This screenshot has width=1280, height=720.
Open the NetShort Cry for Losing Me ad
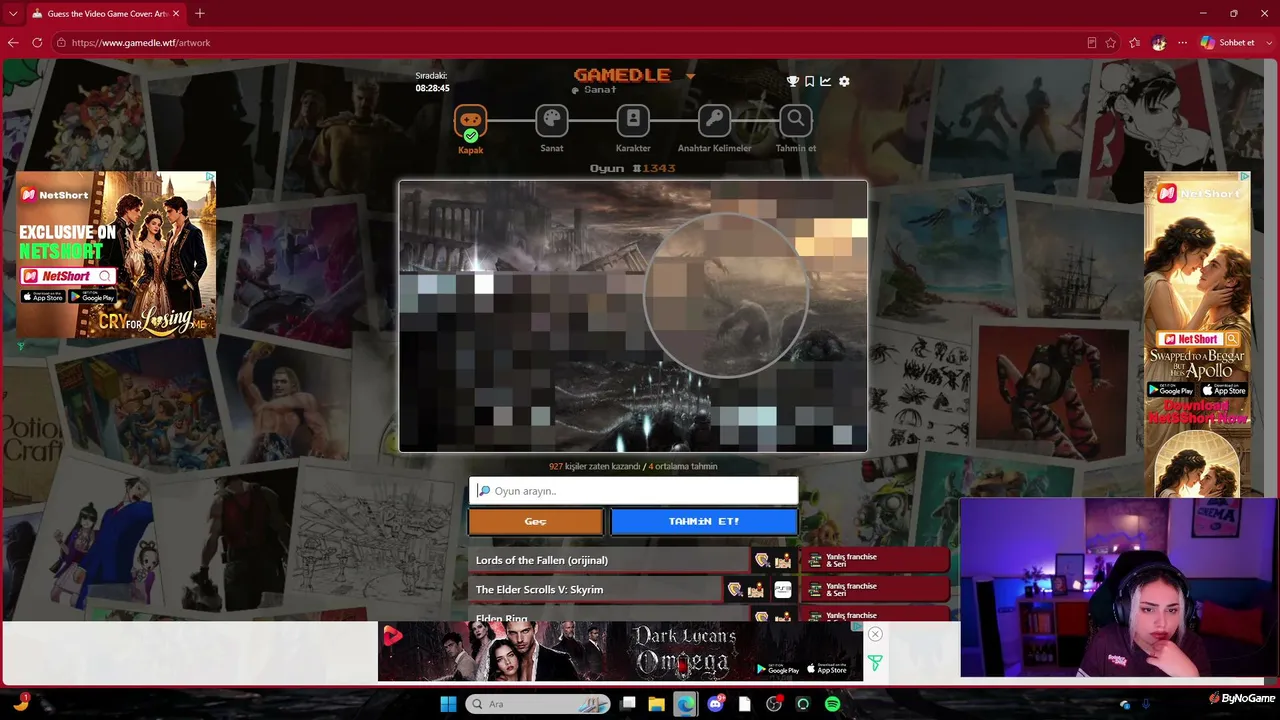pos(116,254)
